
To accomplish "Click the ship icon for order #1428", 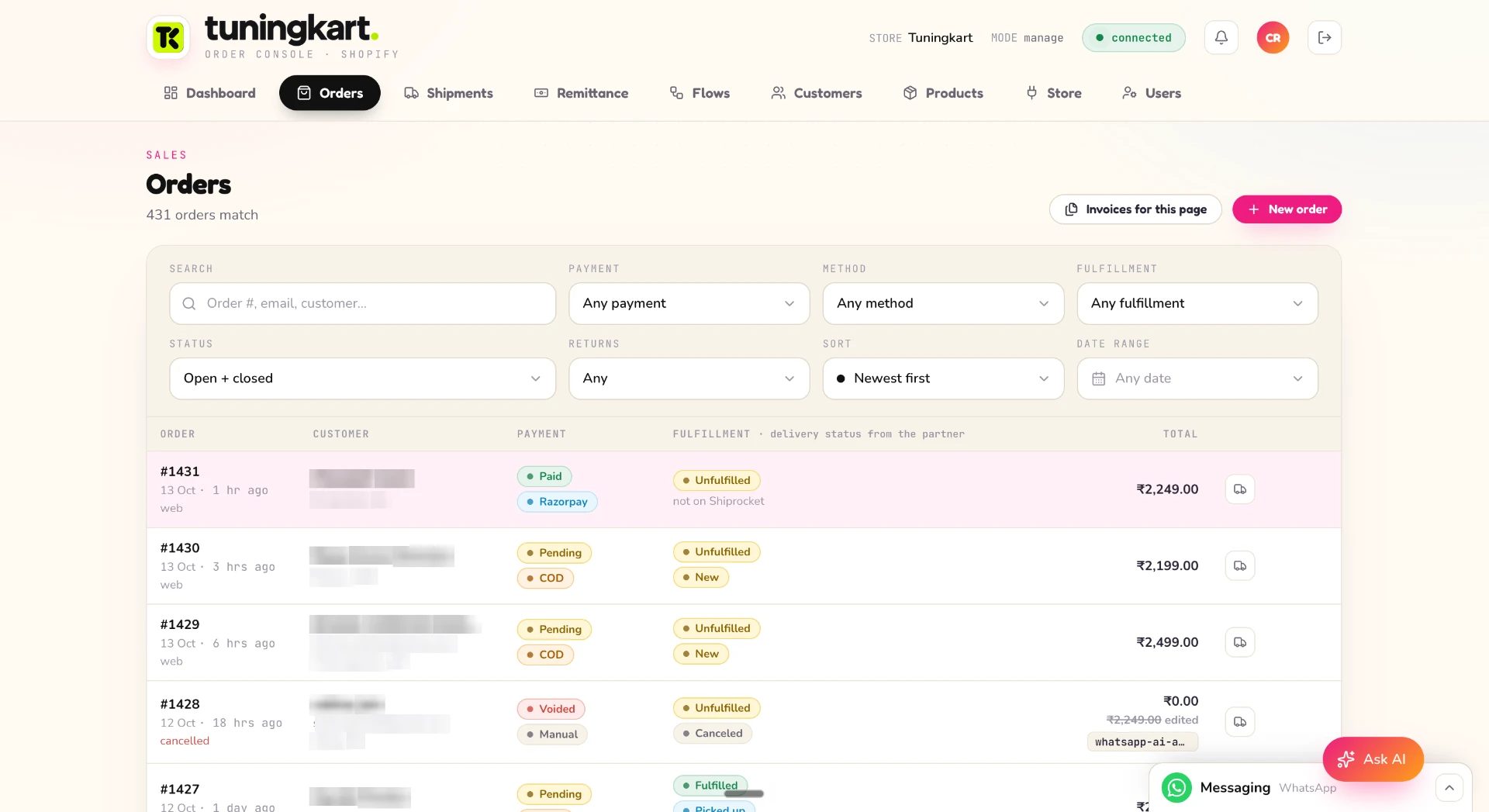I will pyautogui.click(x=1240, y=722).
